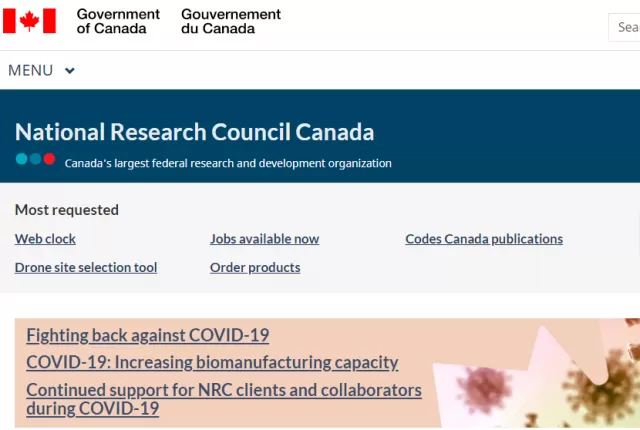Open Continued support for NRC clients link
Viewport: 640px width, 430px height.
(224, 399)
